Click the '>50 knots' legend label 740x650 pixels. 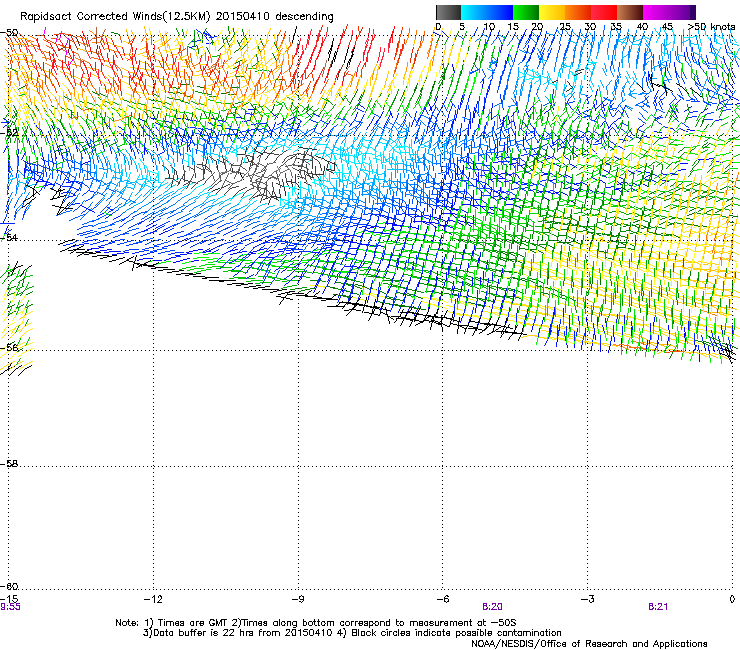712,26
